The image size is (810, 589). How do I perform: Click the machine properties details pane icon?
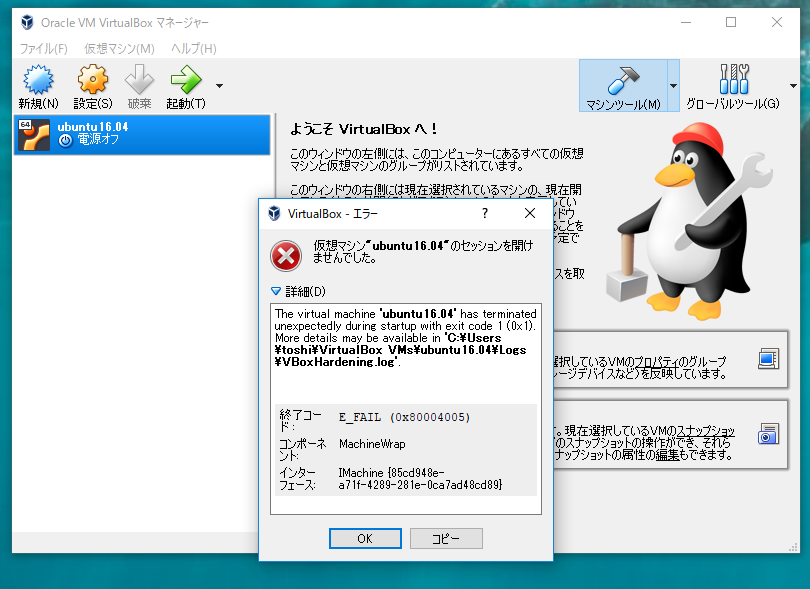pyautogui.click(x=768, y=359)
